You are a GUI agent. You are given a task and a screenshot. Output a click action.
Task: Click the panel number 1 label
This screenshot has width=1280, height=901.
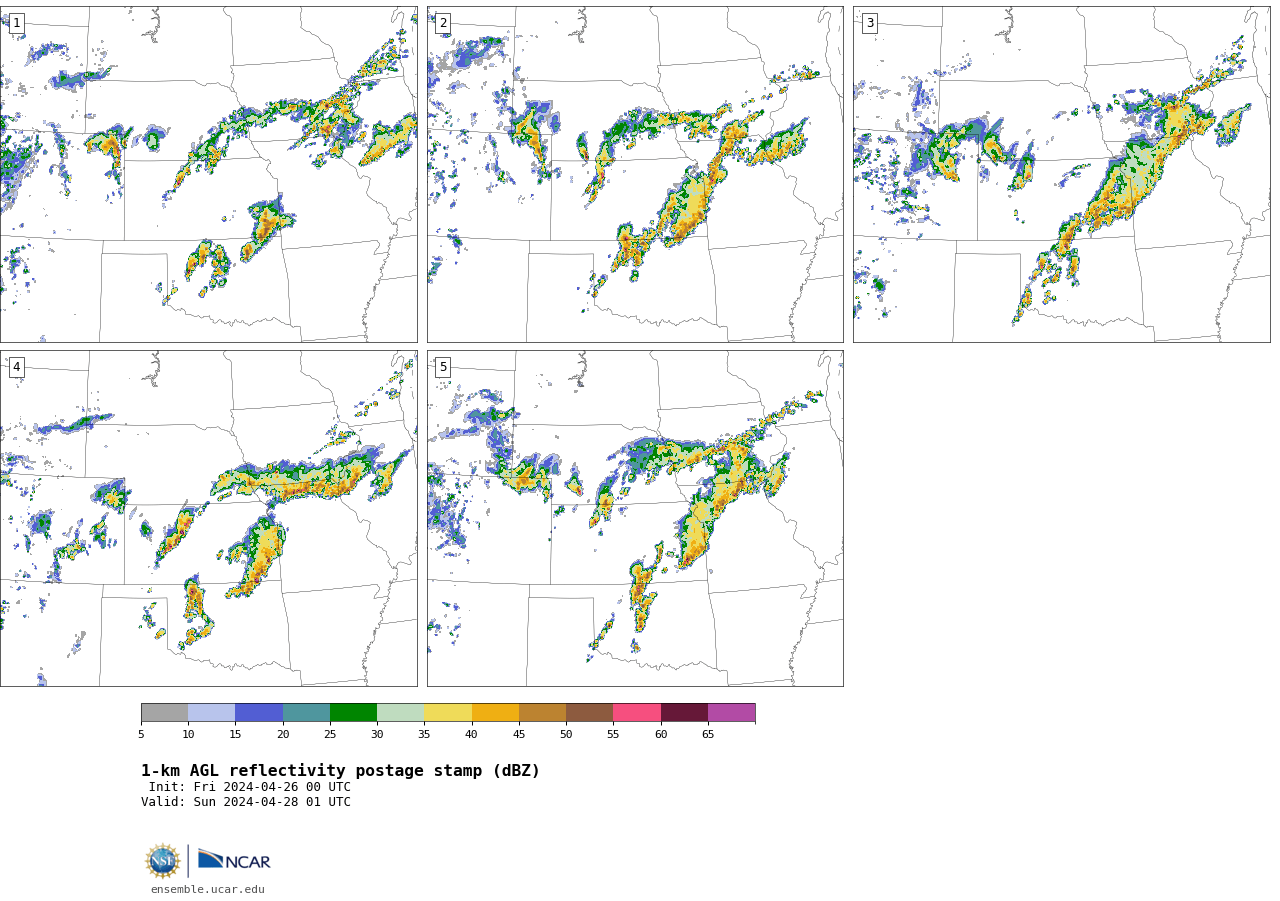coord(16,23)
